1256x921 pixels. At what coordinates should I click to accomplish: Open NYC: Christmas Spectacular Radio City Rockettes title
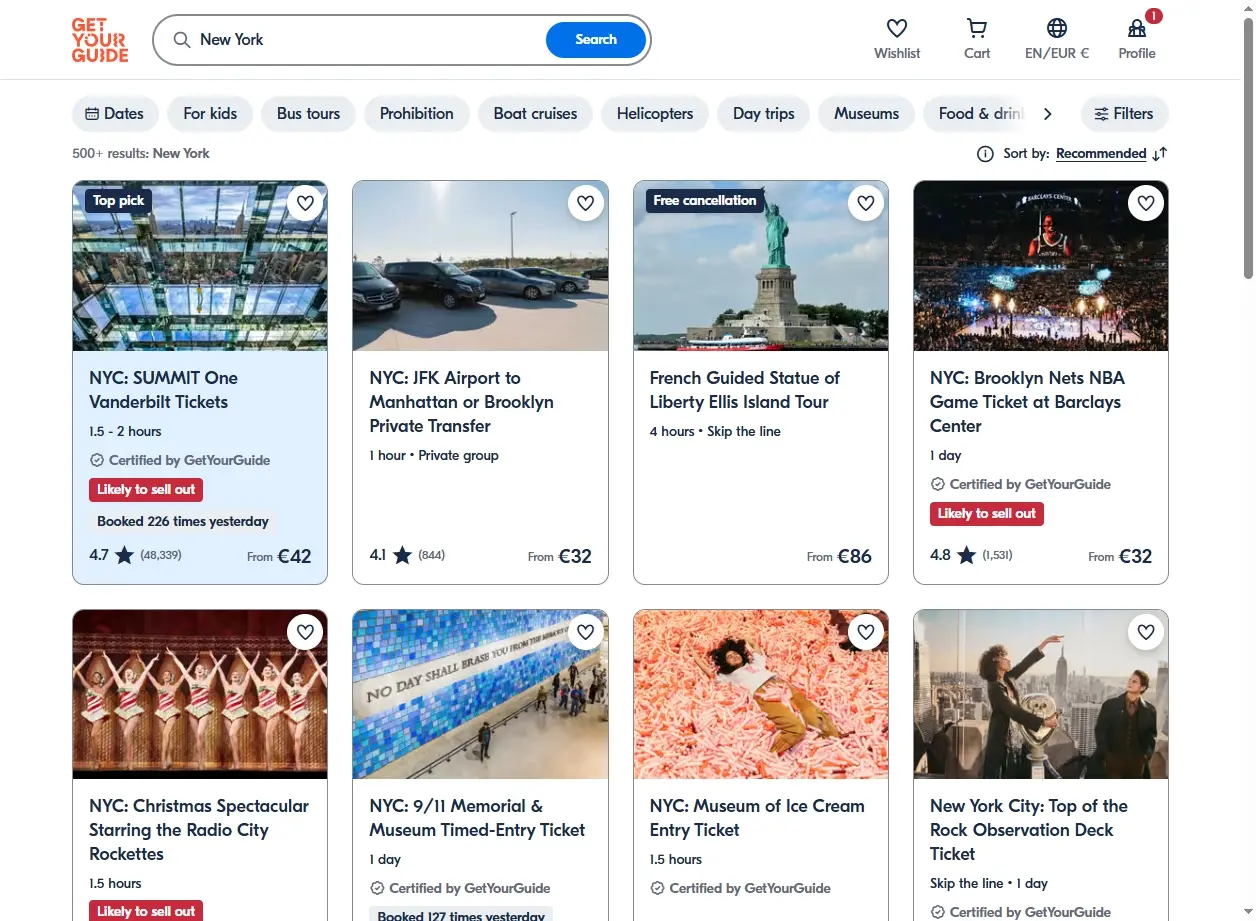point(199,830)
